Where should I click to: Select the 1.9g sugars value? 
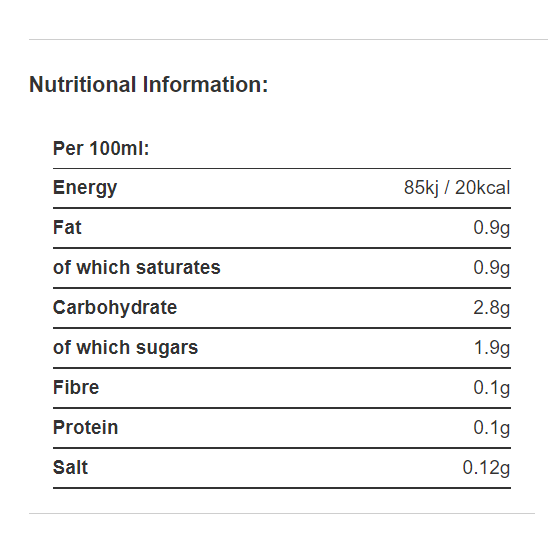click(x=492, y=348)
